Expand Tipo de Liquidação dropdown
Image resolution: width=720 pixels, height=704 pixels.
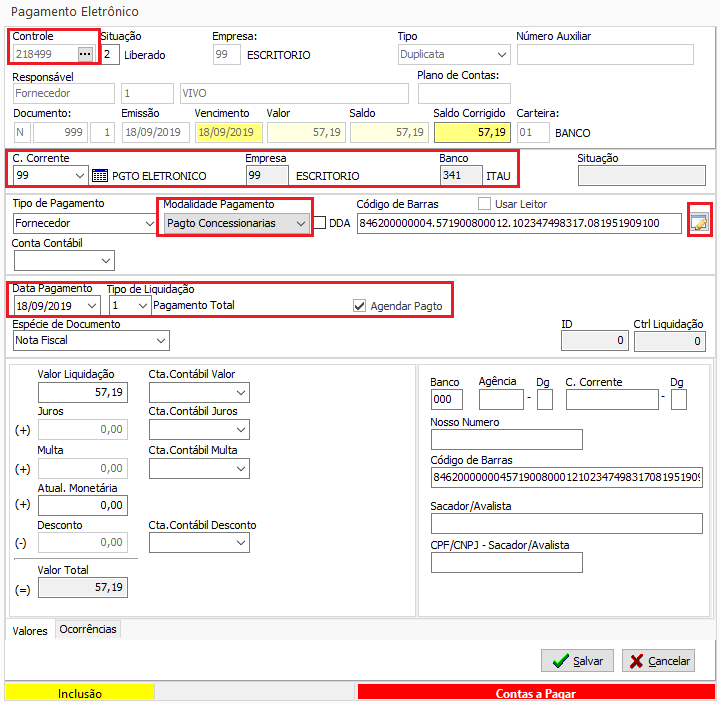(142, 305)
